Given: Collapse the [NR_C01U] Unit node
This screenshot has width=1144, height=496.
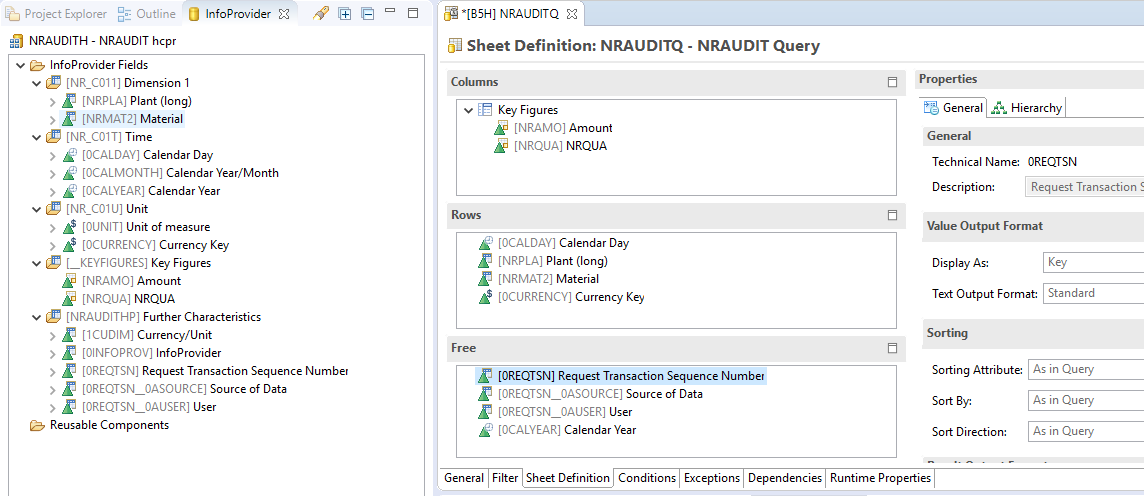Looking at the screenshot, I should 36,209.
